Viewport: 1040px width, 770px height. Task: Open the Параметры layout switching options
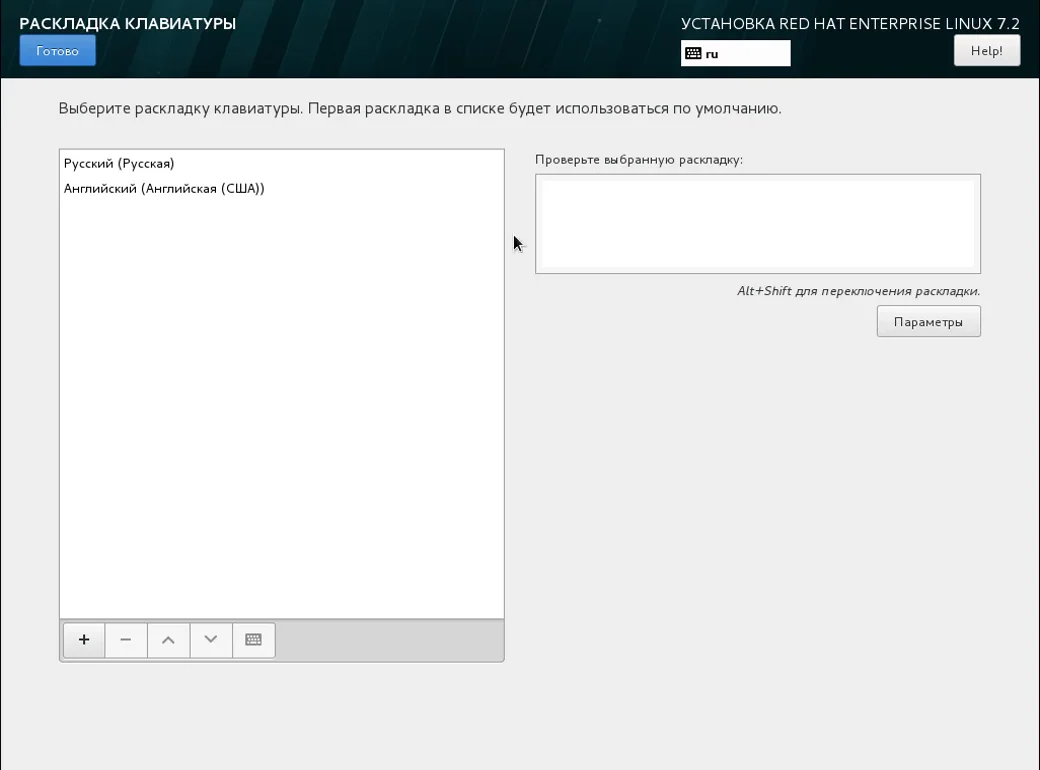coord(928,322)
